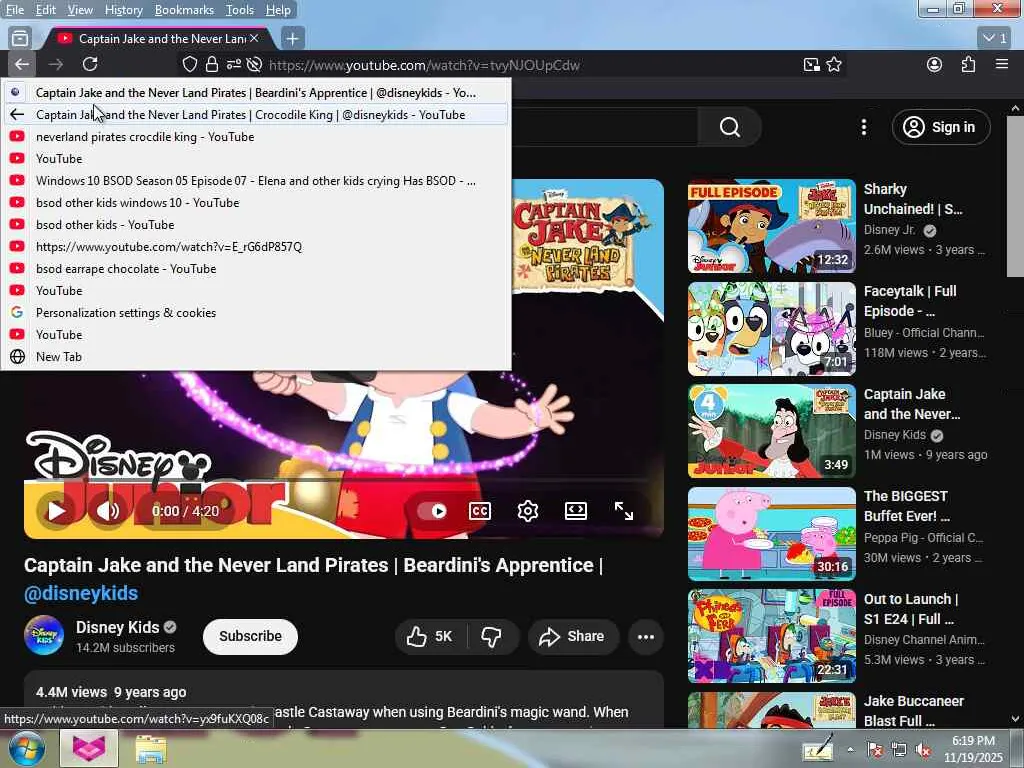Viewport: 1024px width, 768px height.
Task: Open YouTube settings three-dot menu
Action: pyautogui.click(x=864, y=127)
